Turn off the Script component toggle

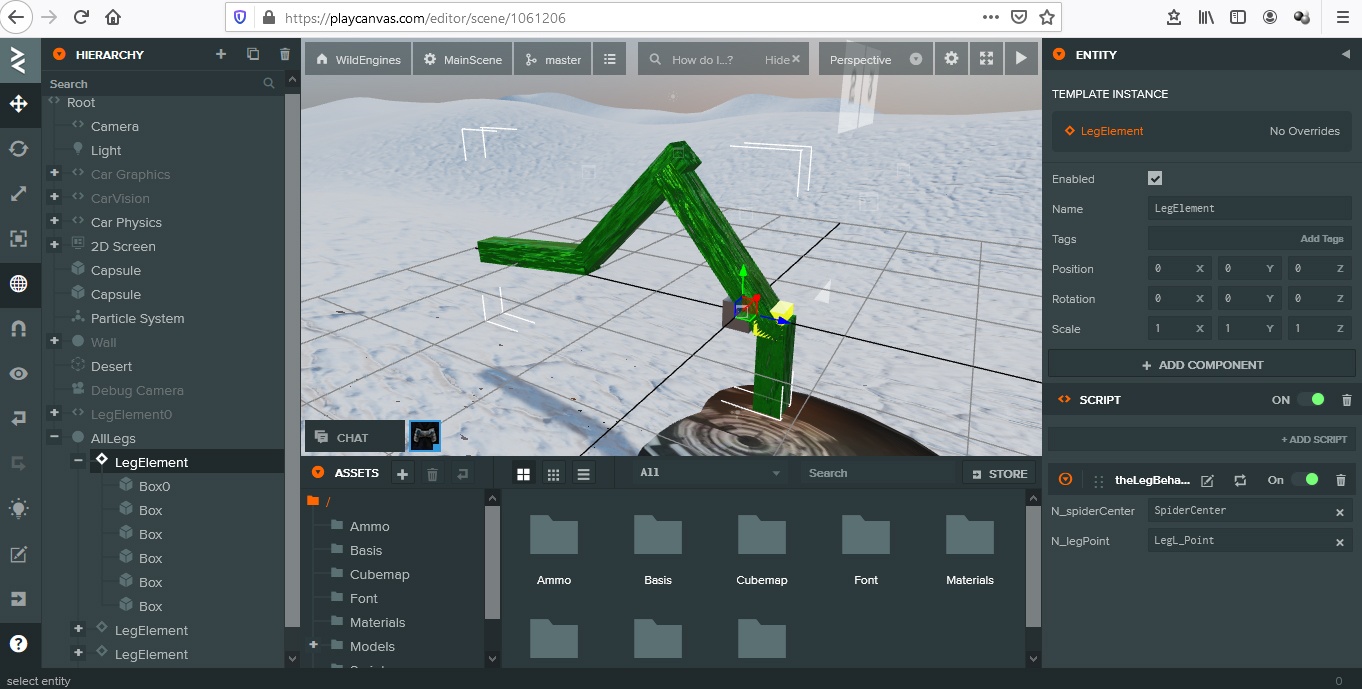1310,400
